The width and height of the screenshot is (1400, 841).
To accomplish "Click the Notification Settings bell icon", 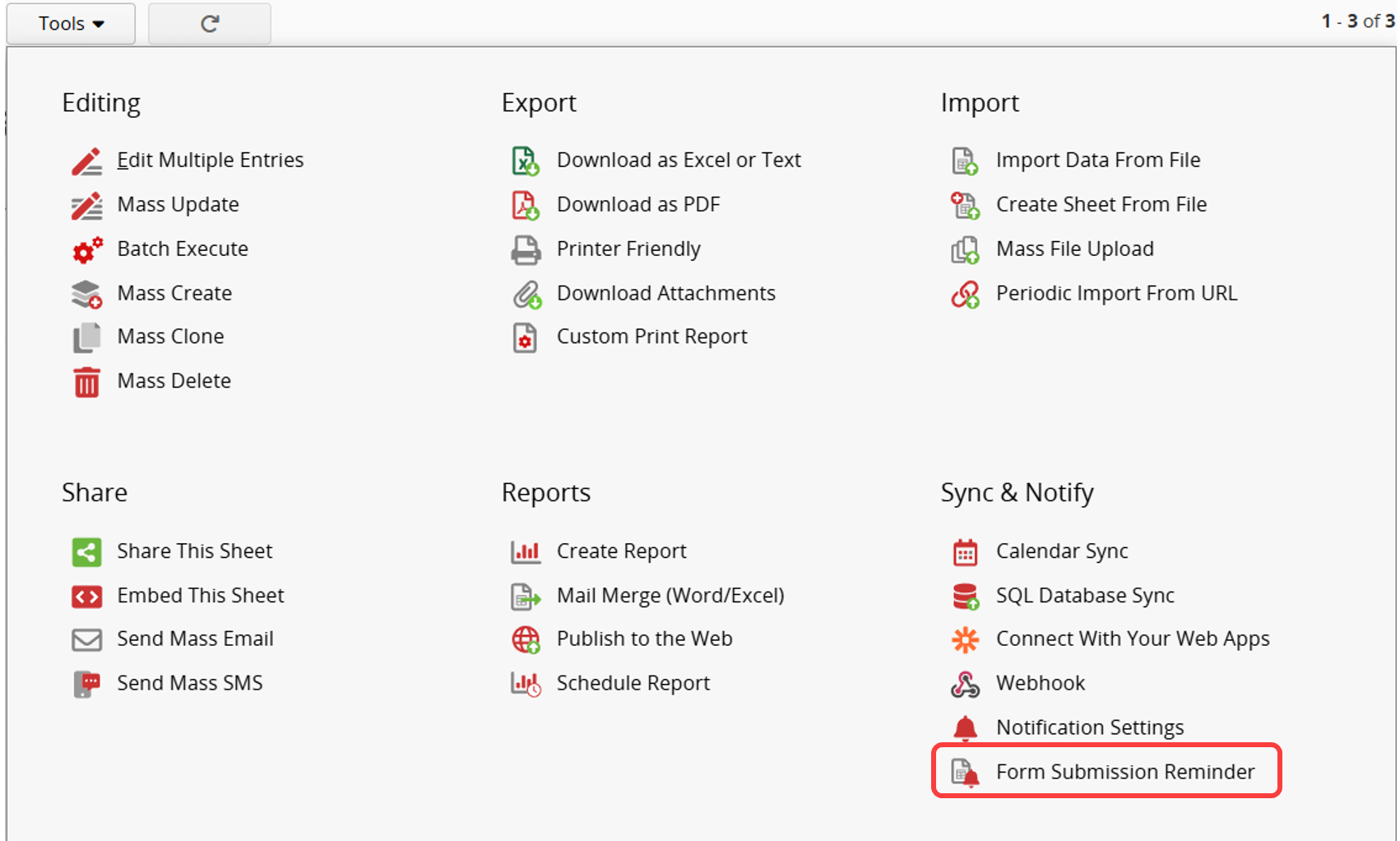I will 965,728.
